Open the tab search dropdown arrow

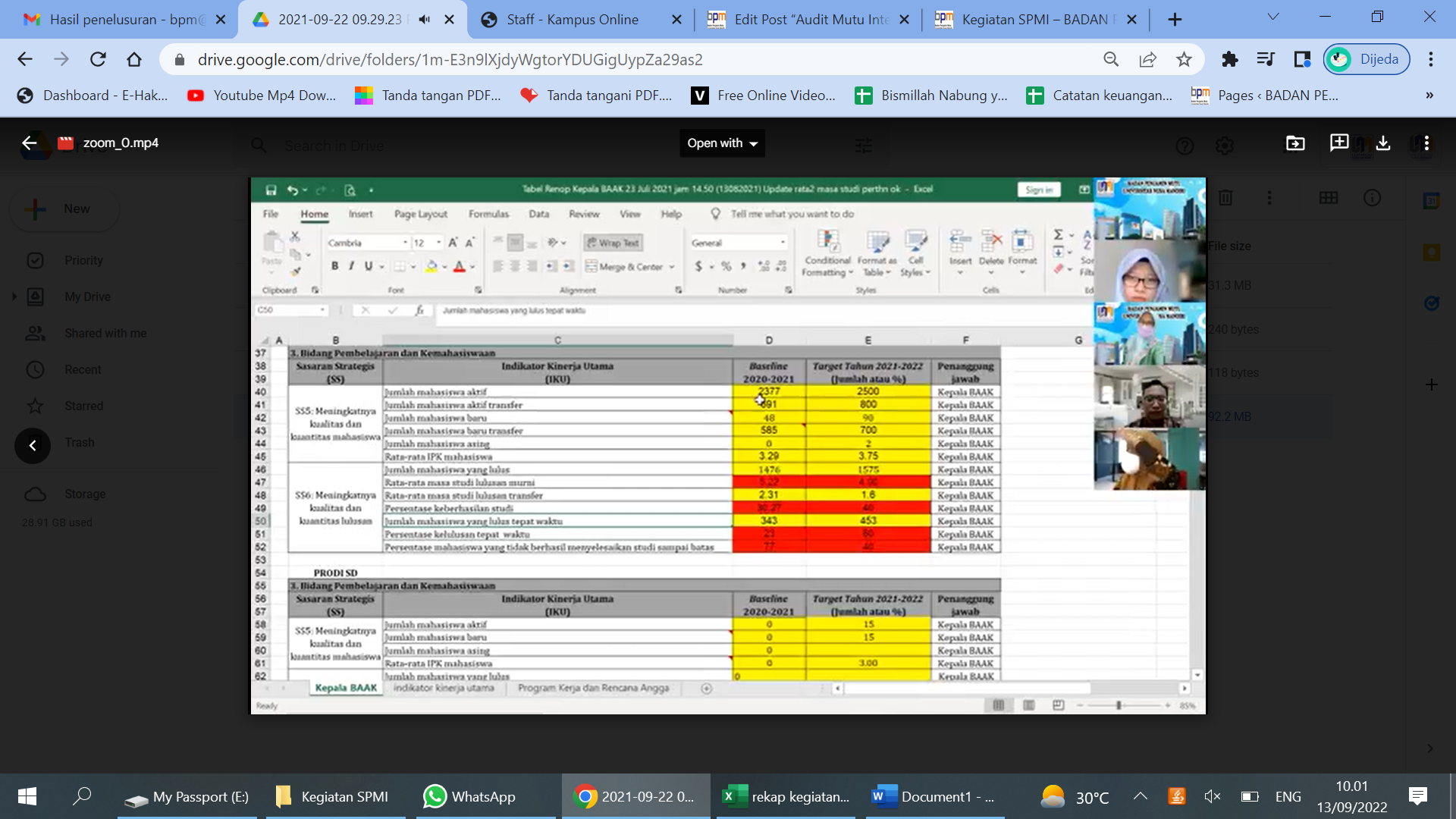[x=1273, y=17]
